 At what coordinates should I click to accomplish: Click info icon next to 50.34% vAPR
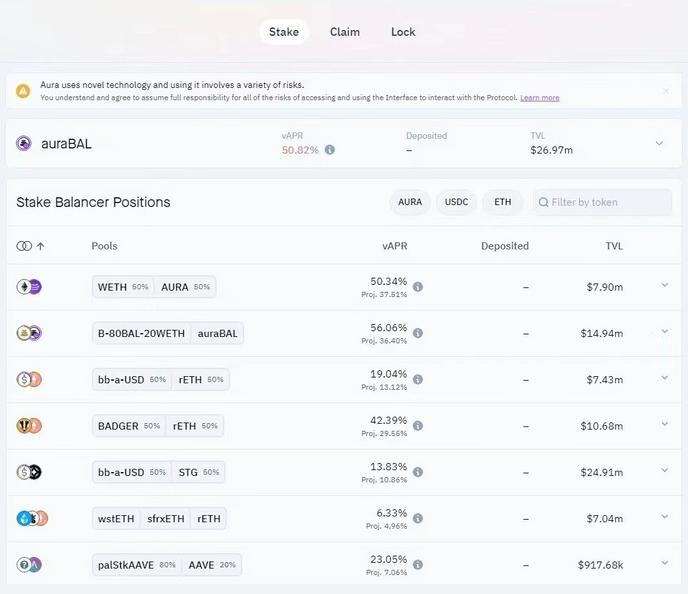tap(418, 287)
